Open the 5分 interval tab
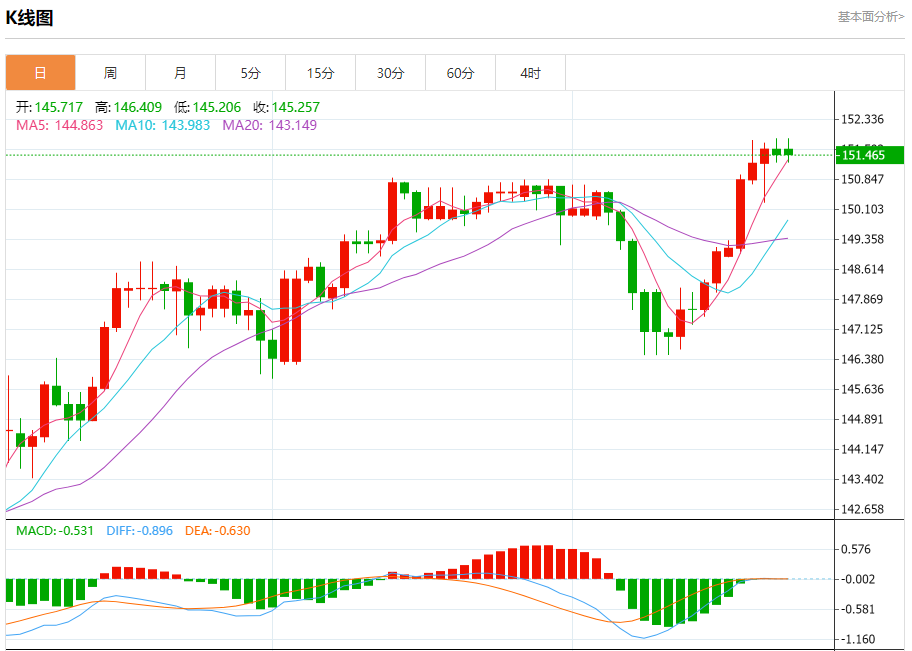Screen dimensions: 912x651 pos(251,73)
